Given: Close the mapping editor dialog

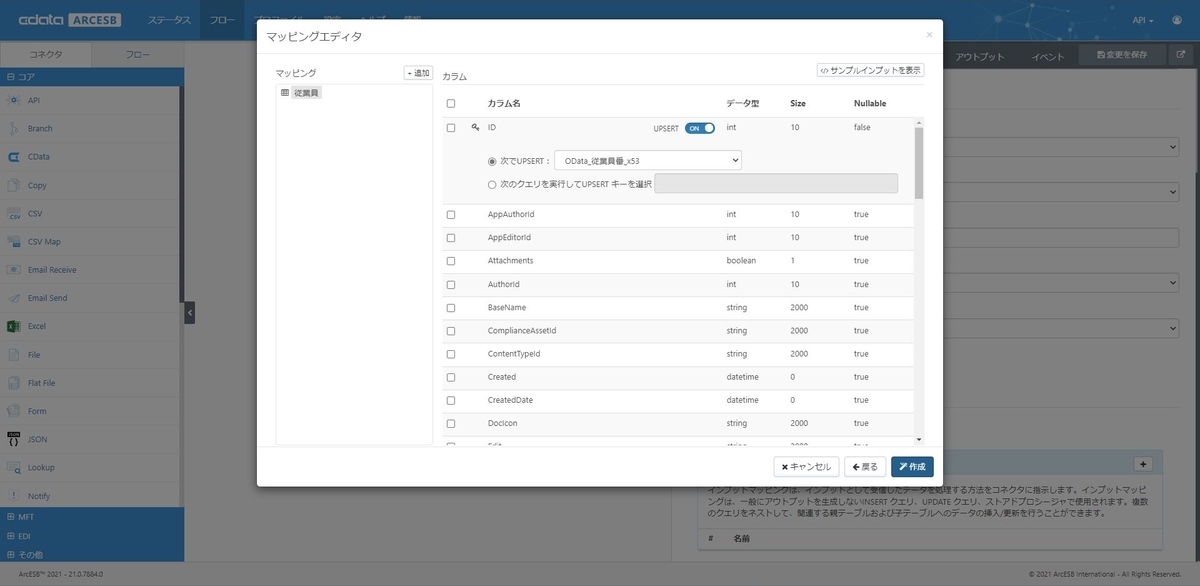Looking at the screenshot, I should click(x=929, y=35).
